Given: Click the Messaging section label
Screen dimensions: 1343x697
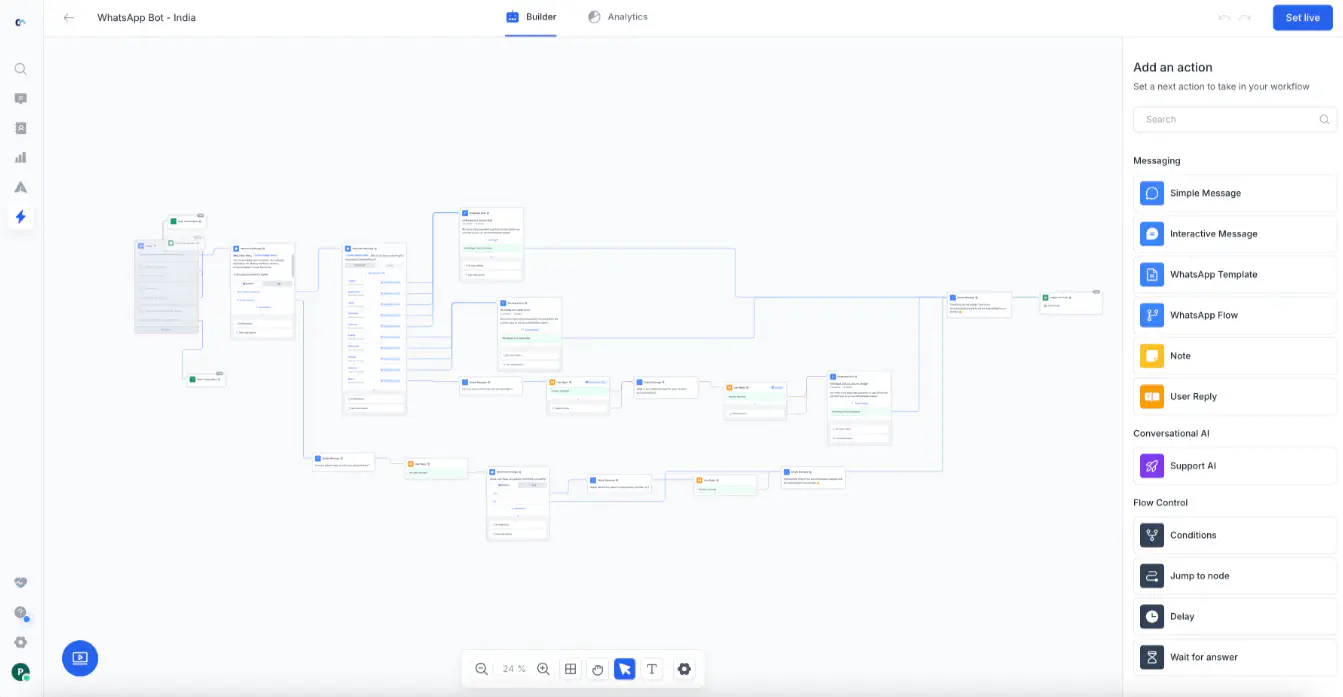Looking at the screenshot, I should (1157, 160).
